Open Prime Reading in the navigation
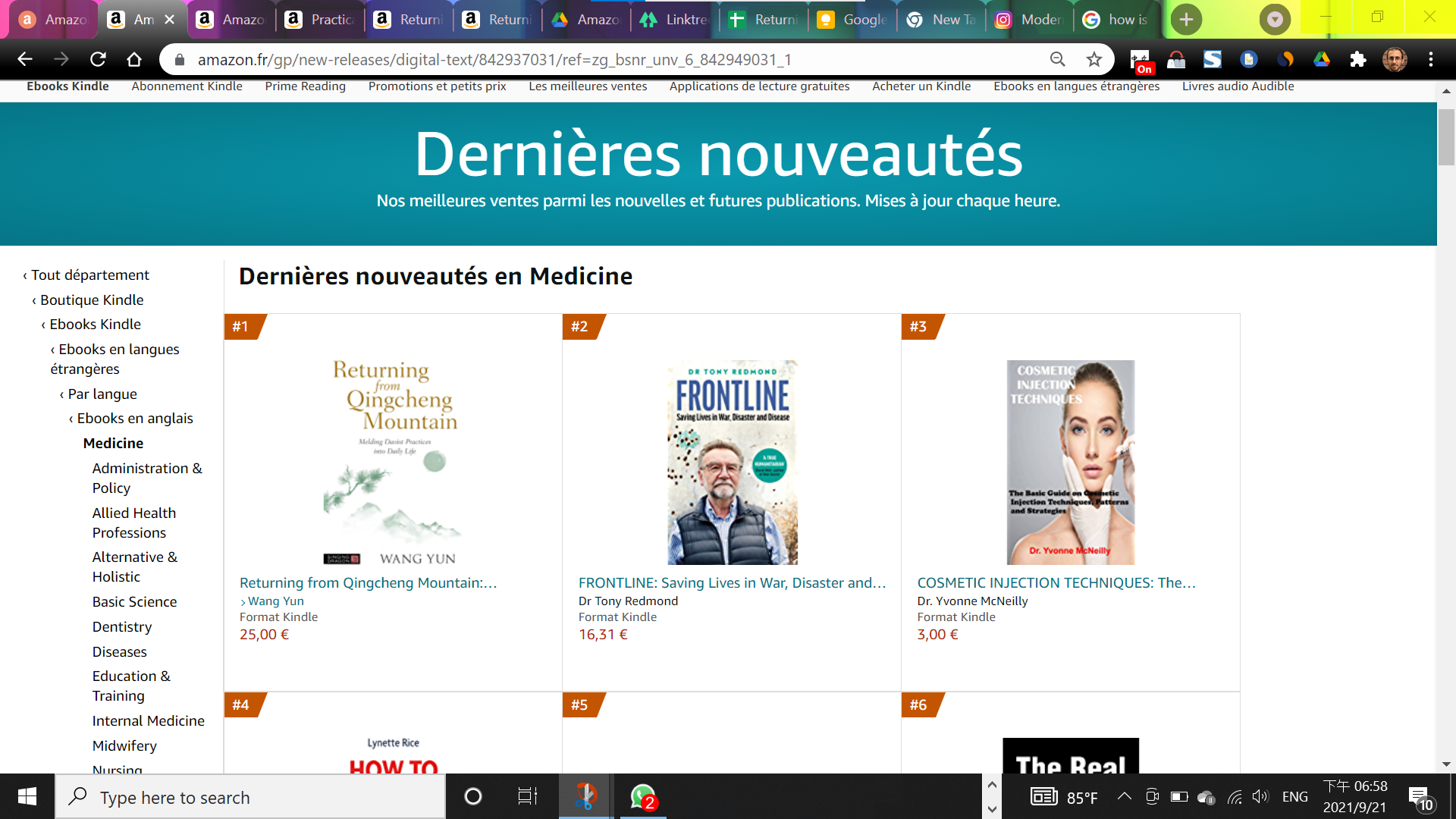 305,86
